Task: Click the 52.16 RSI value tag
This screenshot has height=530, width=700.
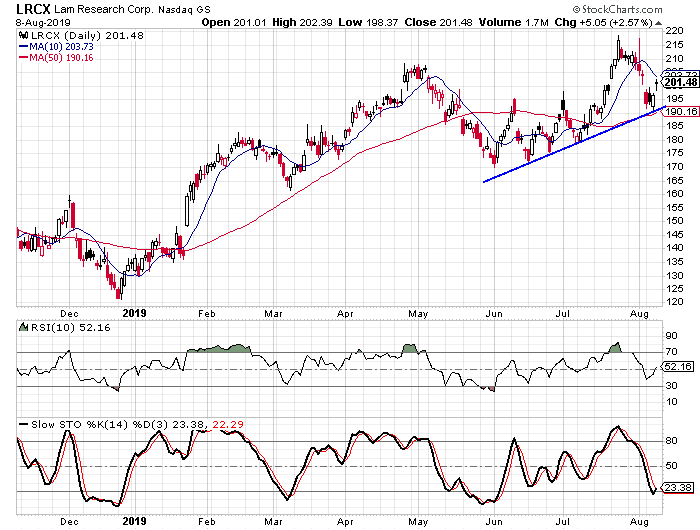Action: [676, 369]
